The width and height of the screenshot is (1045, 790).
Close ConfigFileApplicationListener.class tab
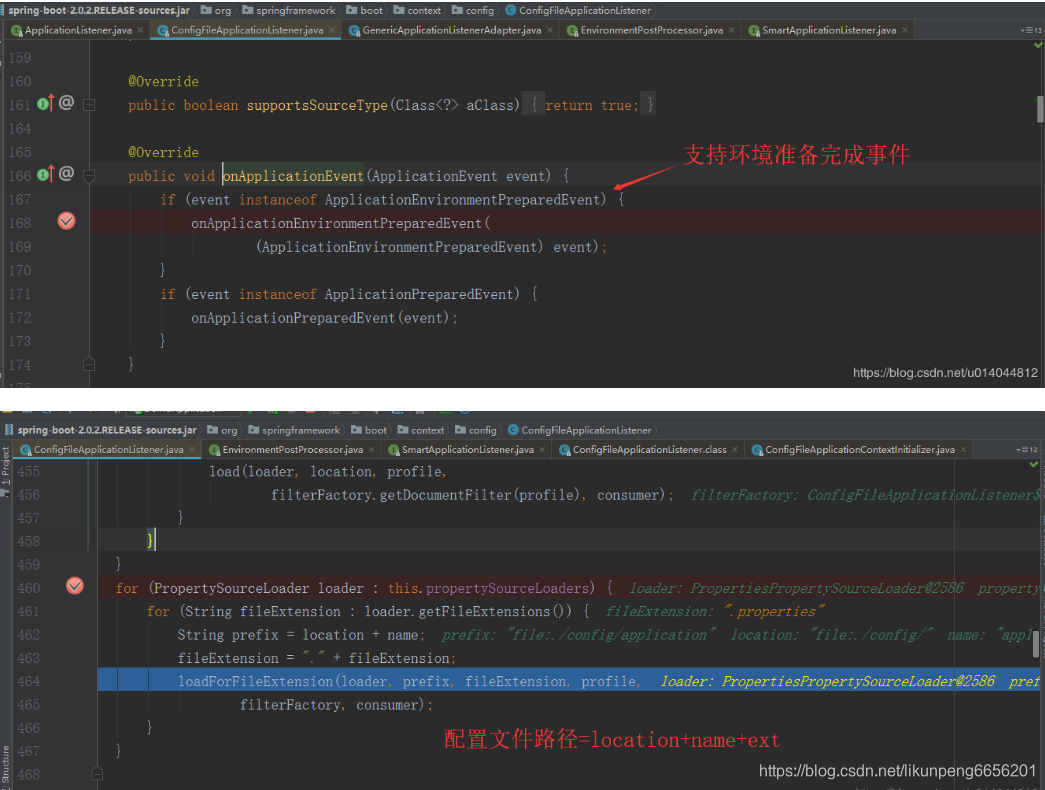(735, 449)
